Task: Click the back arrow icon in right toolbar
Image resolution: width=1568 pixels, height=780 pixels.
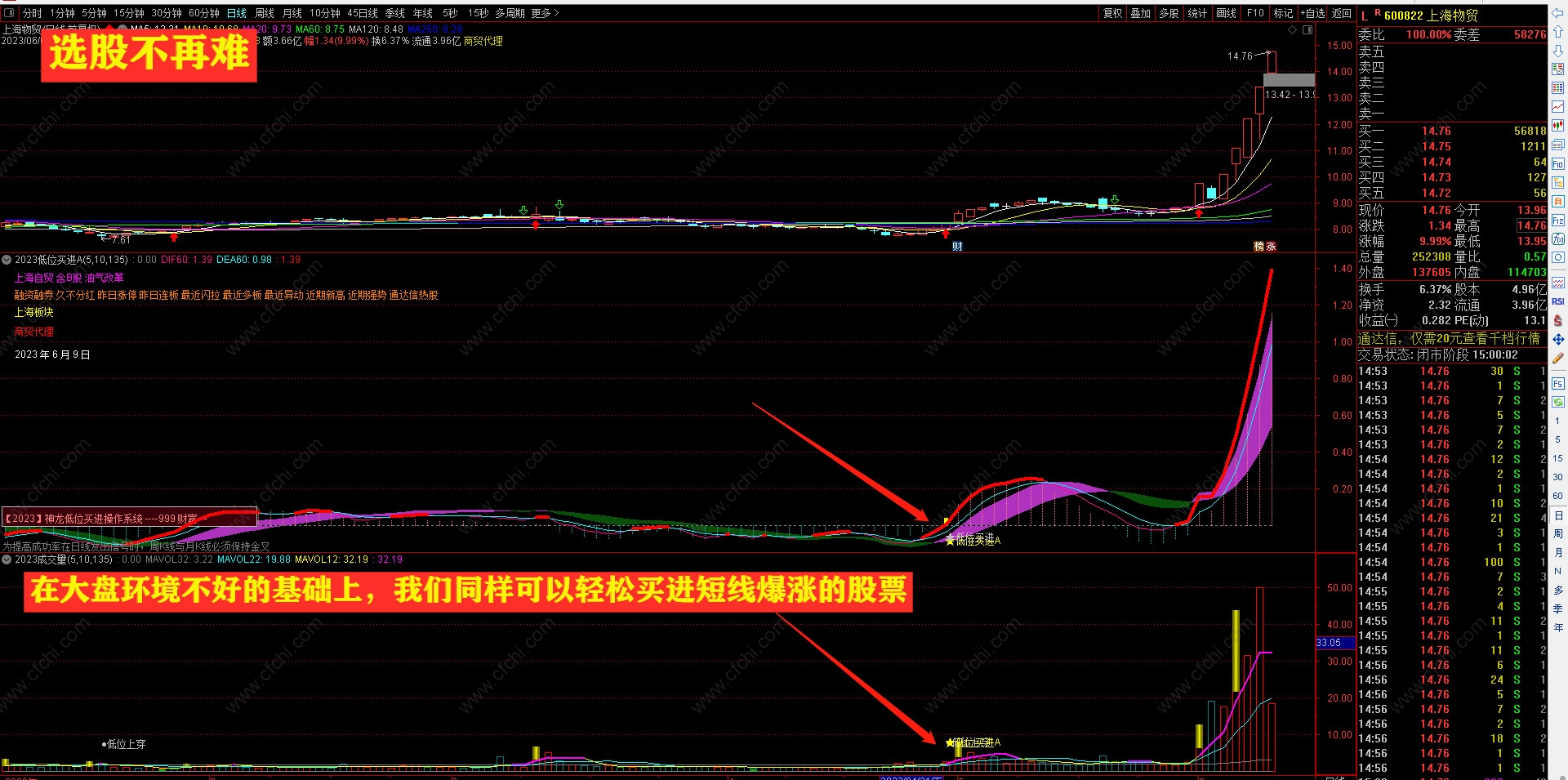Action: 1557,13
